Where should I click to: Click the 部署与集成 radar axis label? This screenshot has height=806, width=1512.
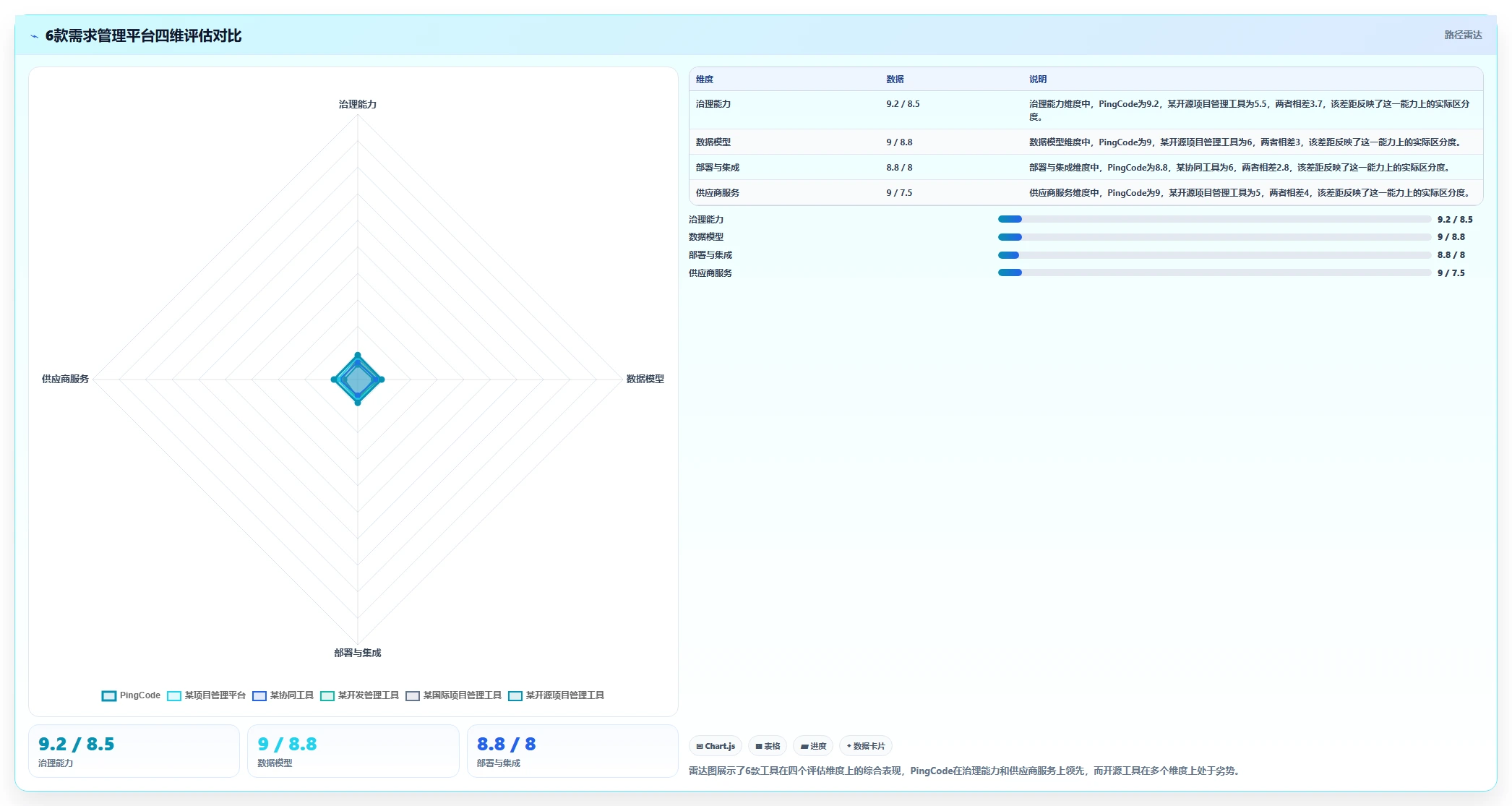coord(358,653)
